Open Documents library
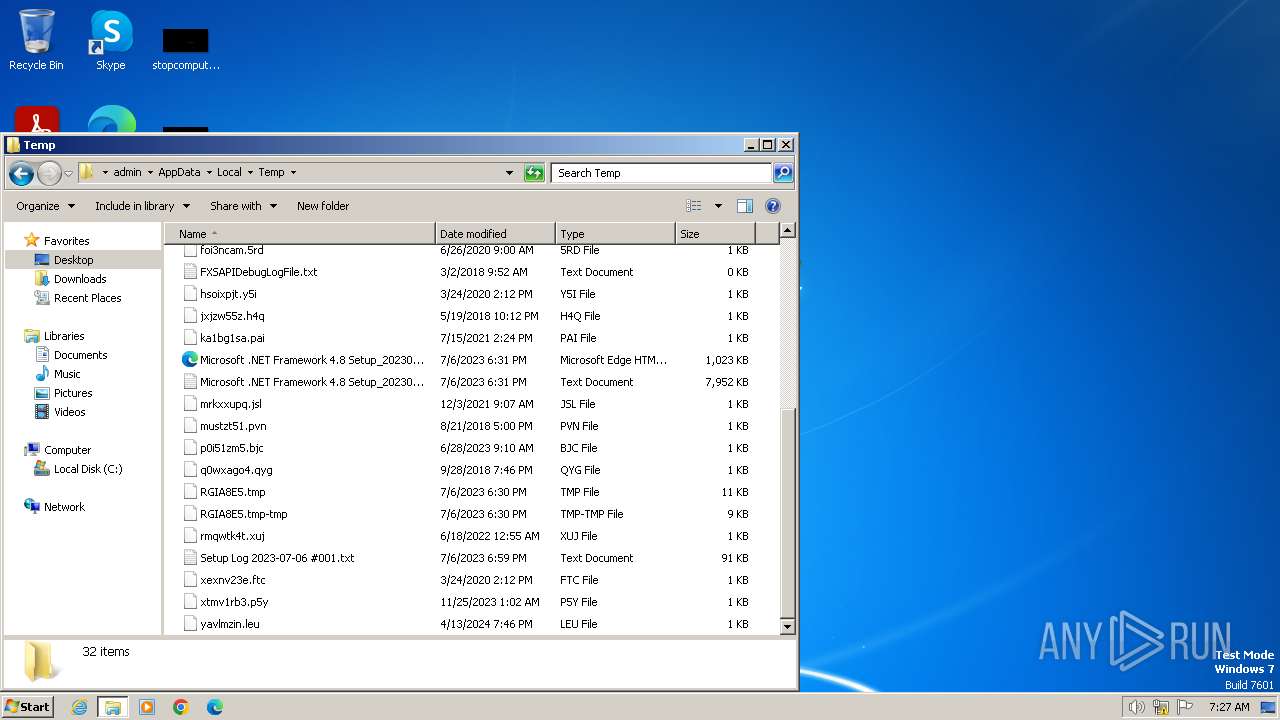 80,355
